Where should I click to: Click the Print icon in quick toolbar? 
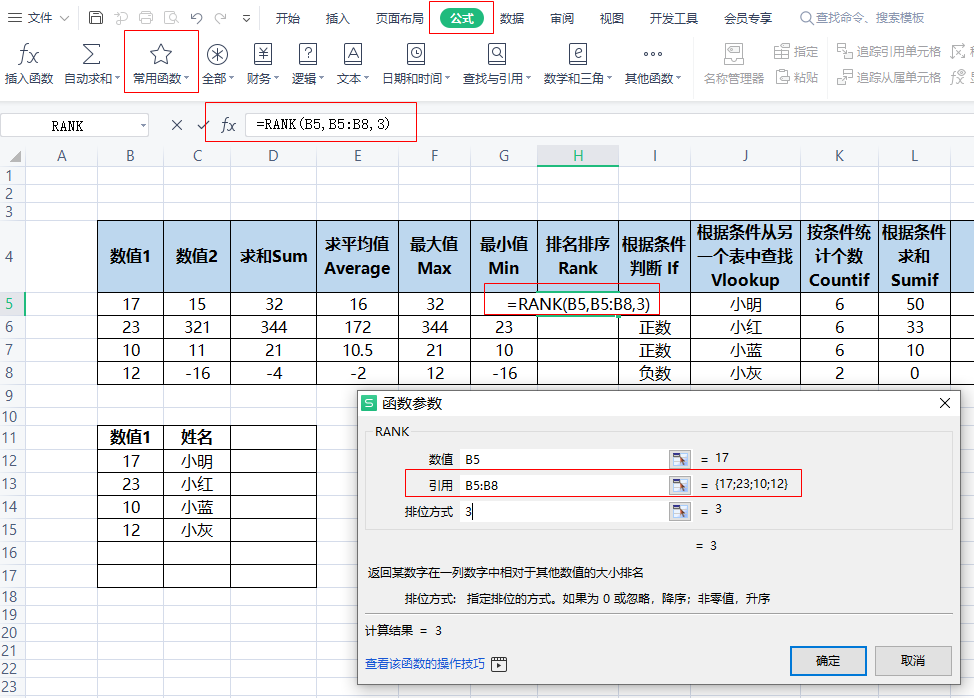(146, 18)
